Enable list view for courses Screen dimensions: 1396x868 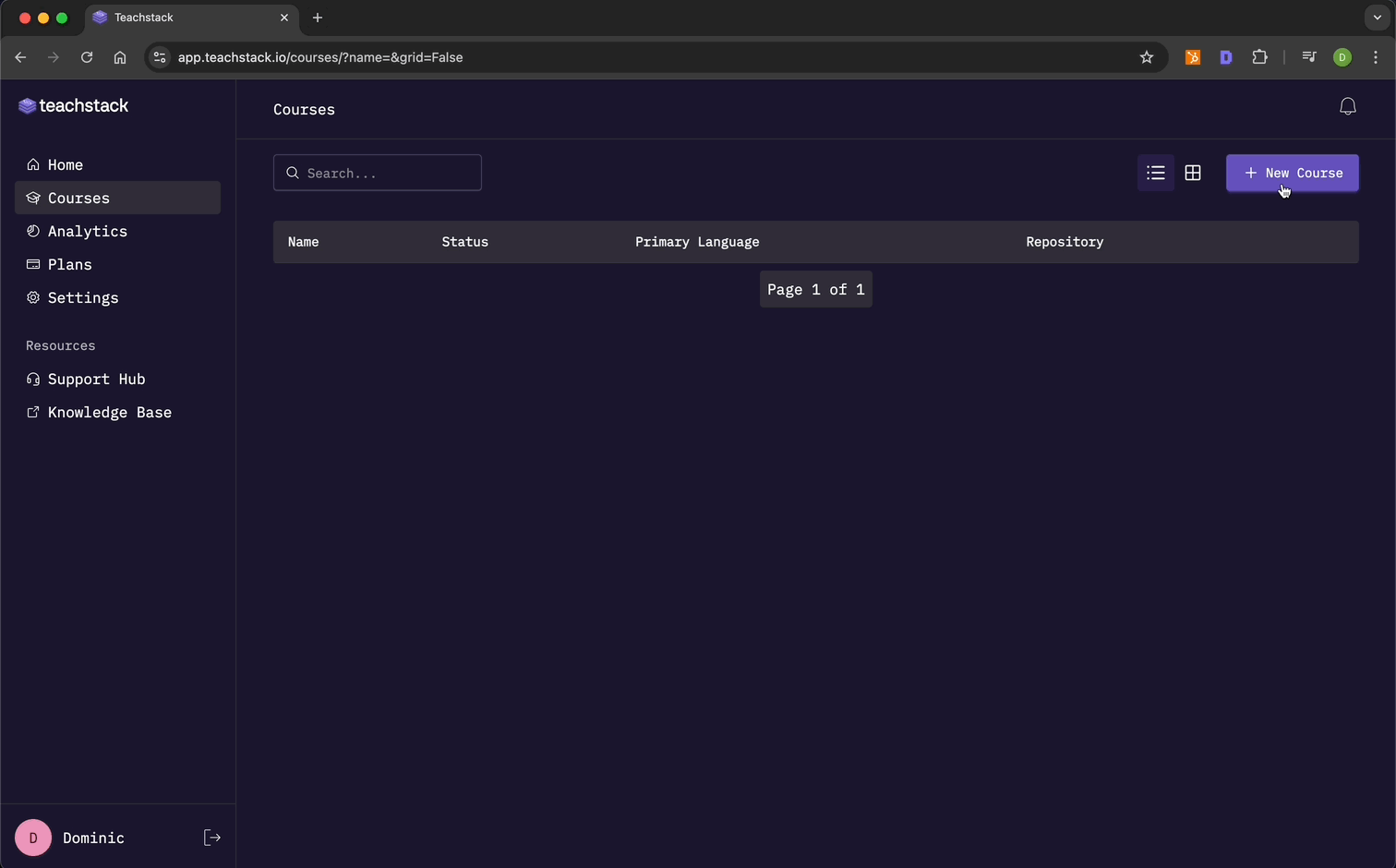pos(1155,173)
